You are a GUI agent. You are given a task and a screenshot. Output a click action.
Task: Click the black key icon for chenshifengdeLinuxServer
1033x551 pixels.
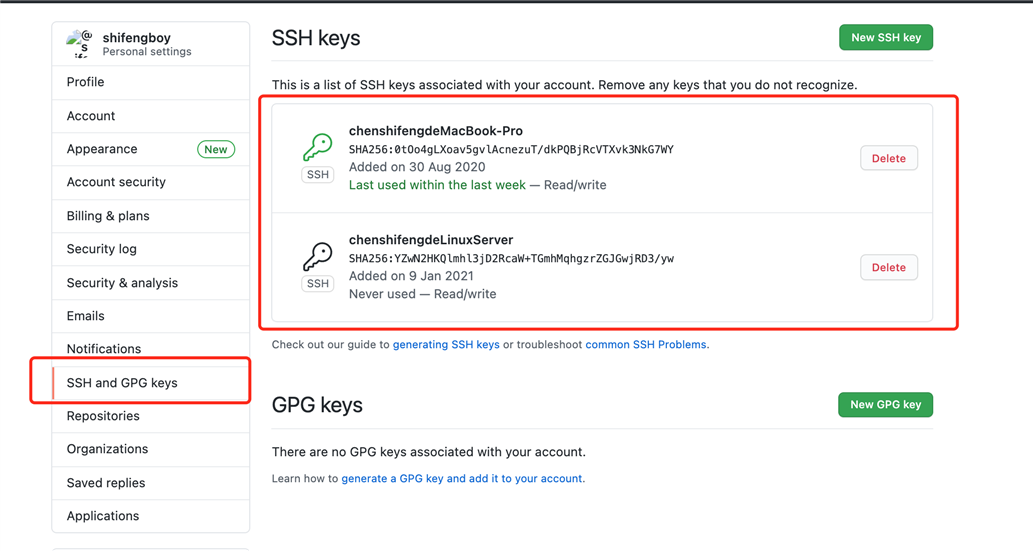pyautogui.click(x=318, y=256)
